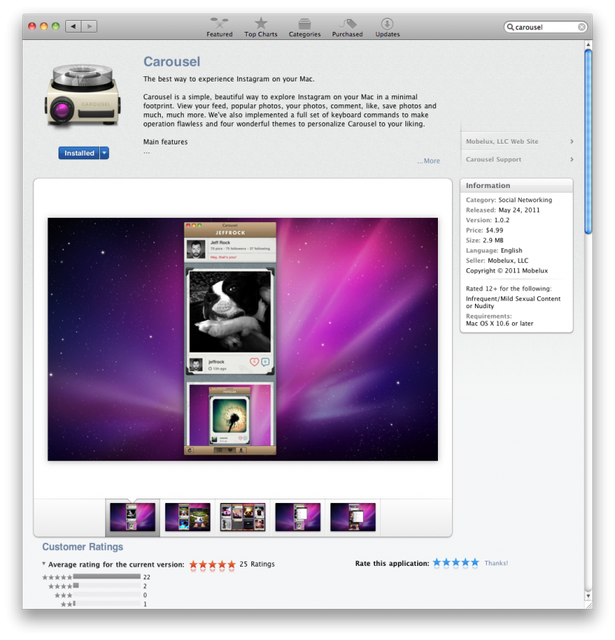The image size is (615, 640).
Task: Open the Top Charts star icon
Action: point(261,23)
